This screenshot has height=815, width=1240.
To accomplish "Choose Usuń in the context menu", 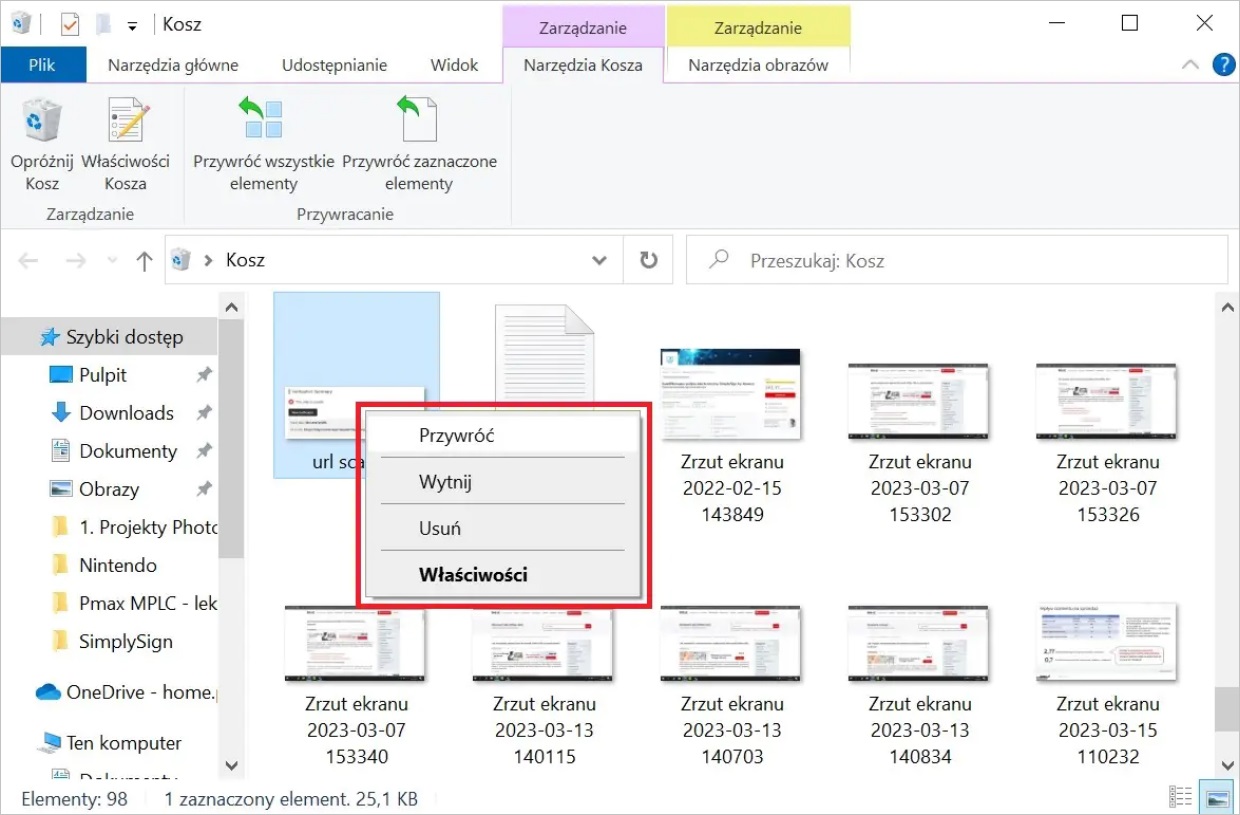I will pyautogui.click(x=440, y=528).
